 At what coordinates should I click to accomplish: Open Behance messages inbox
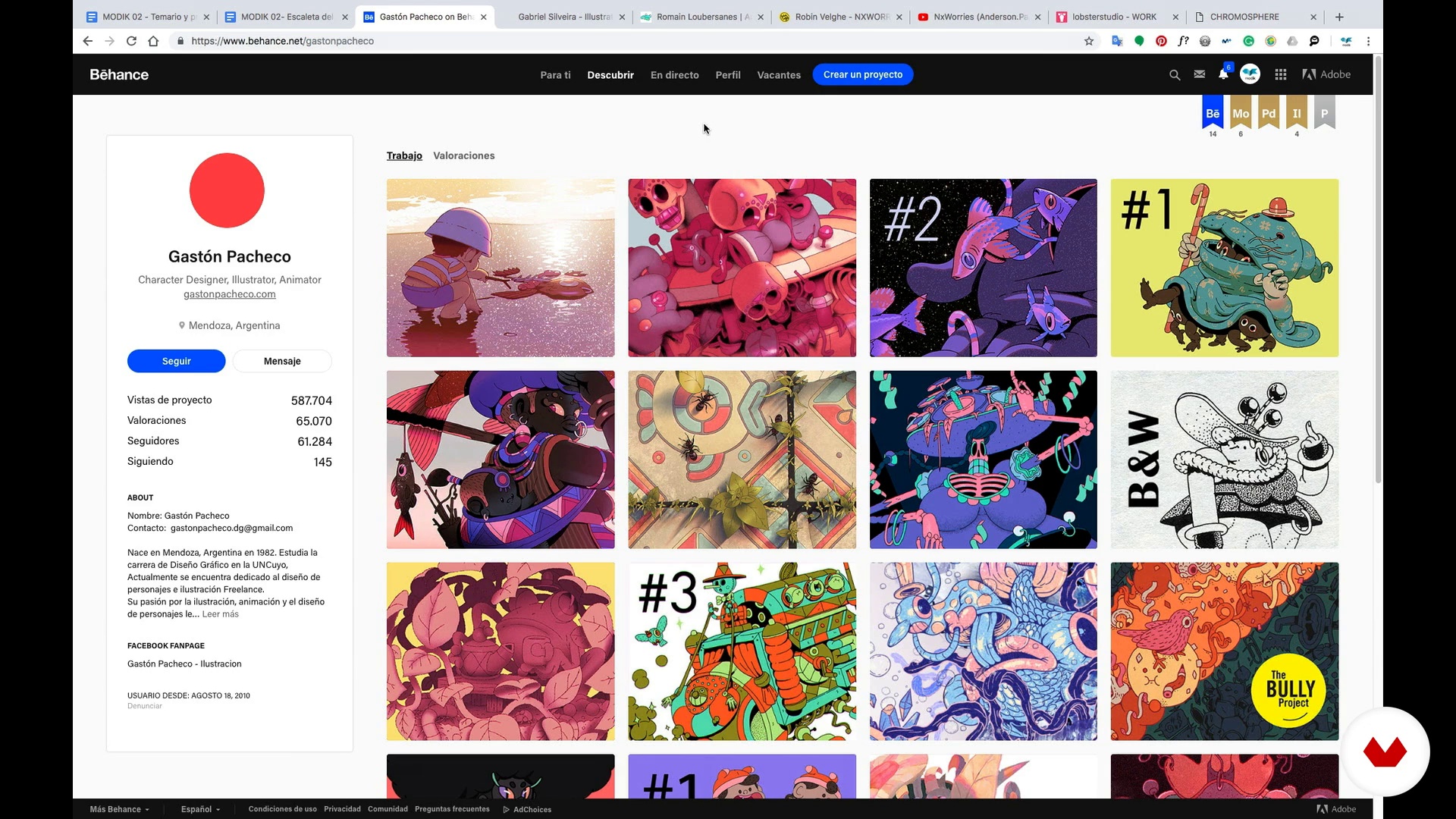click(x=1199, y=74)
